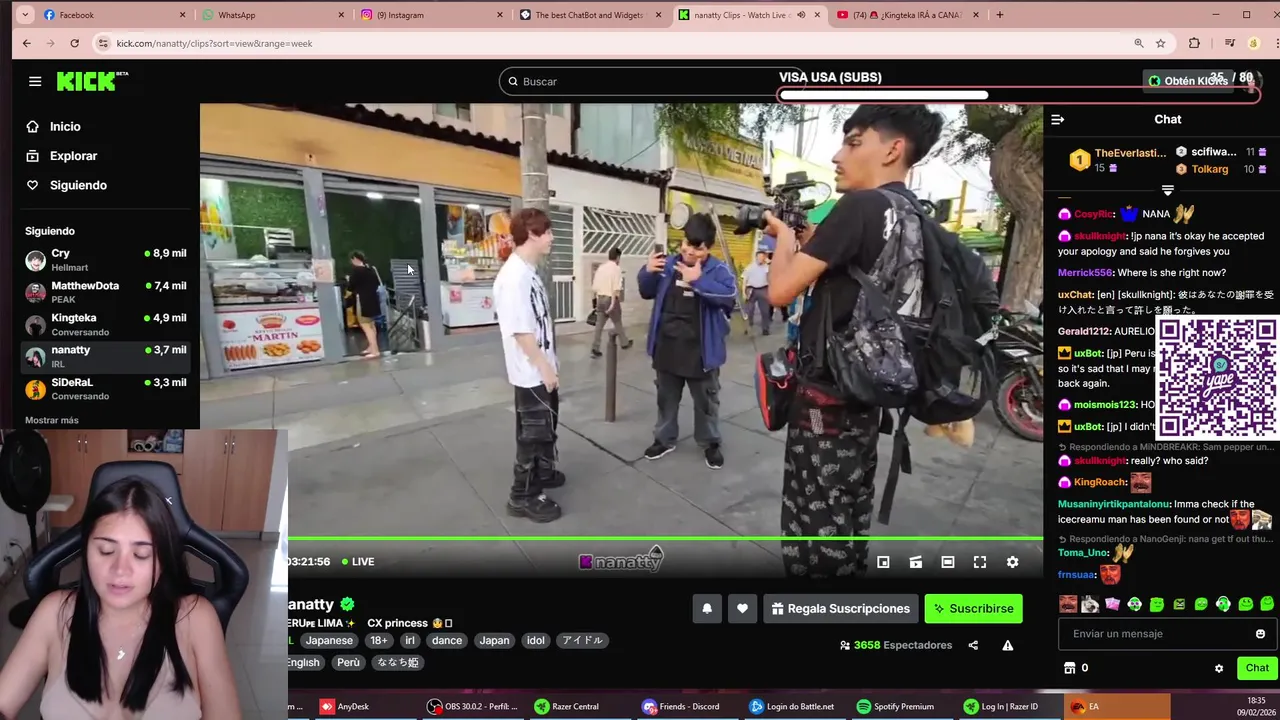
Task: Expand the gift leaderboard chevron
Action: pos(1167,190)
